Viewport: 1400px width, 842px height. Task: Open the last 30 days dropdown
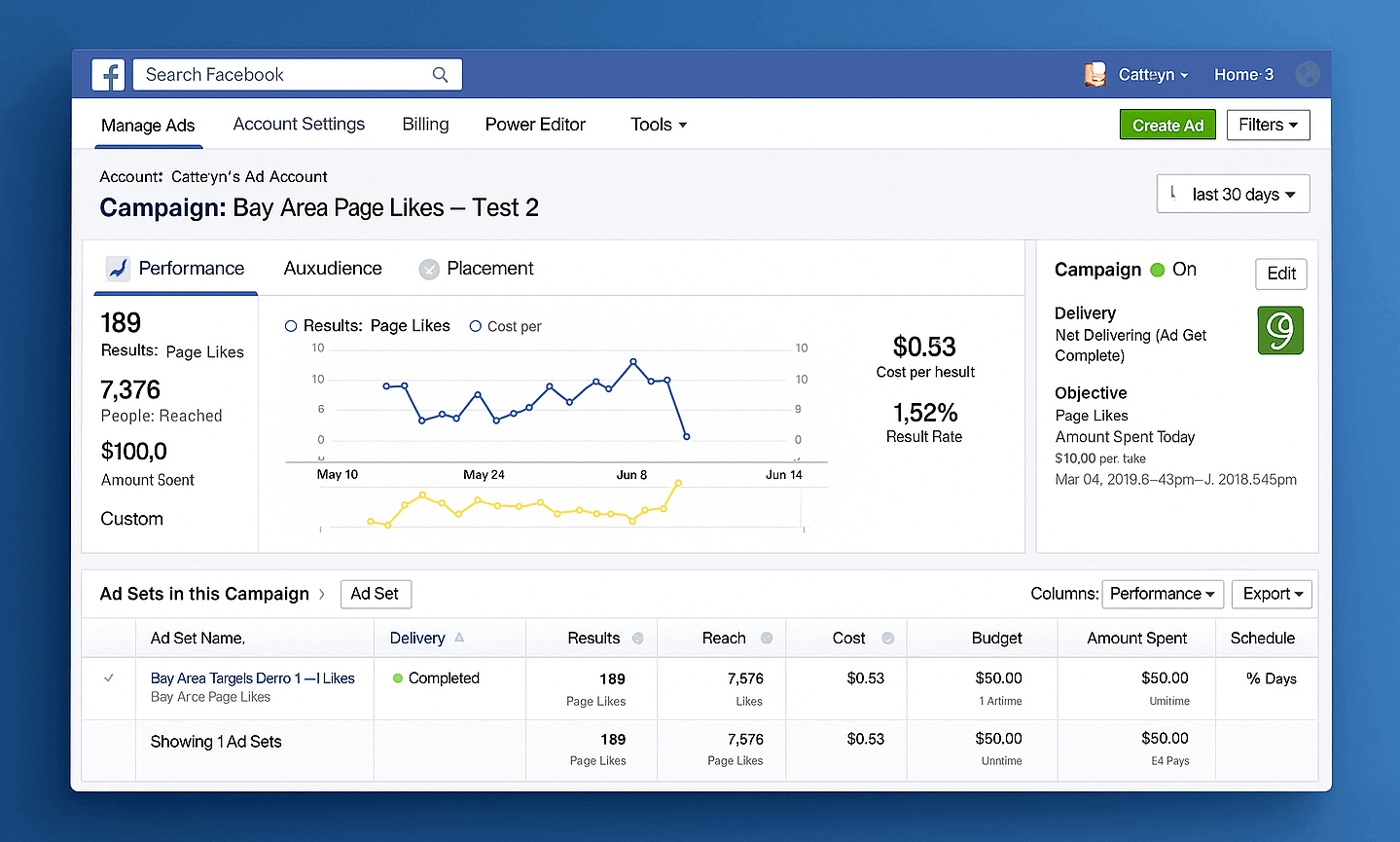[1233, 194]
